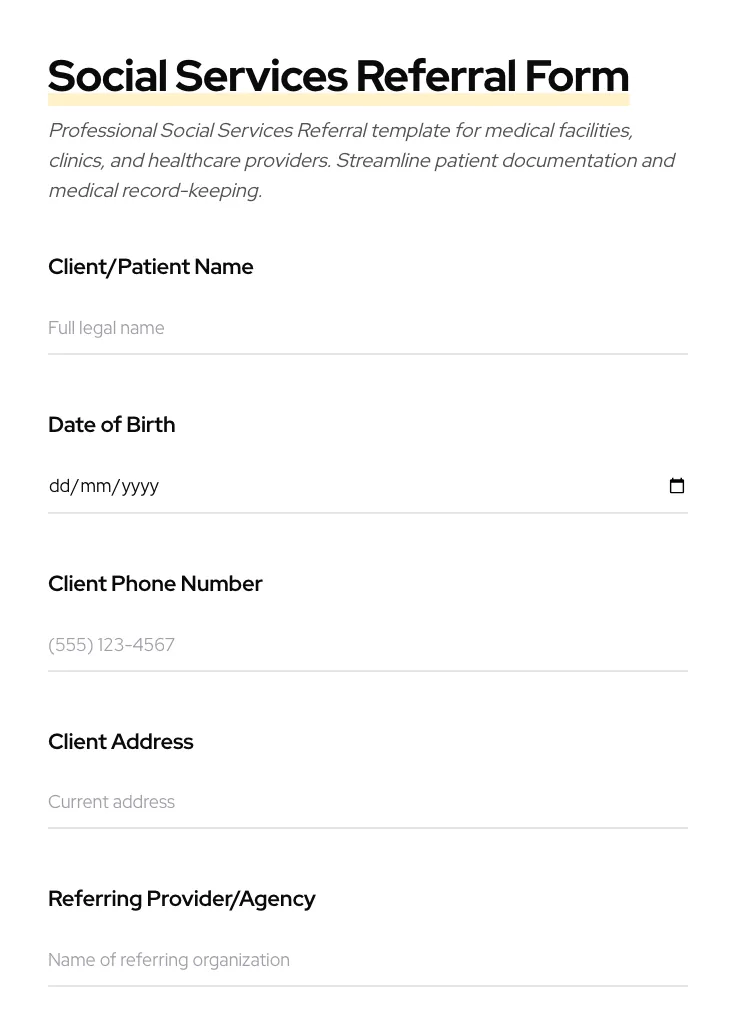Open the Date of Birth calendar dropdown
Image resolution: width=736 pixels, height=1024 pixels.
click(677, 486)
